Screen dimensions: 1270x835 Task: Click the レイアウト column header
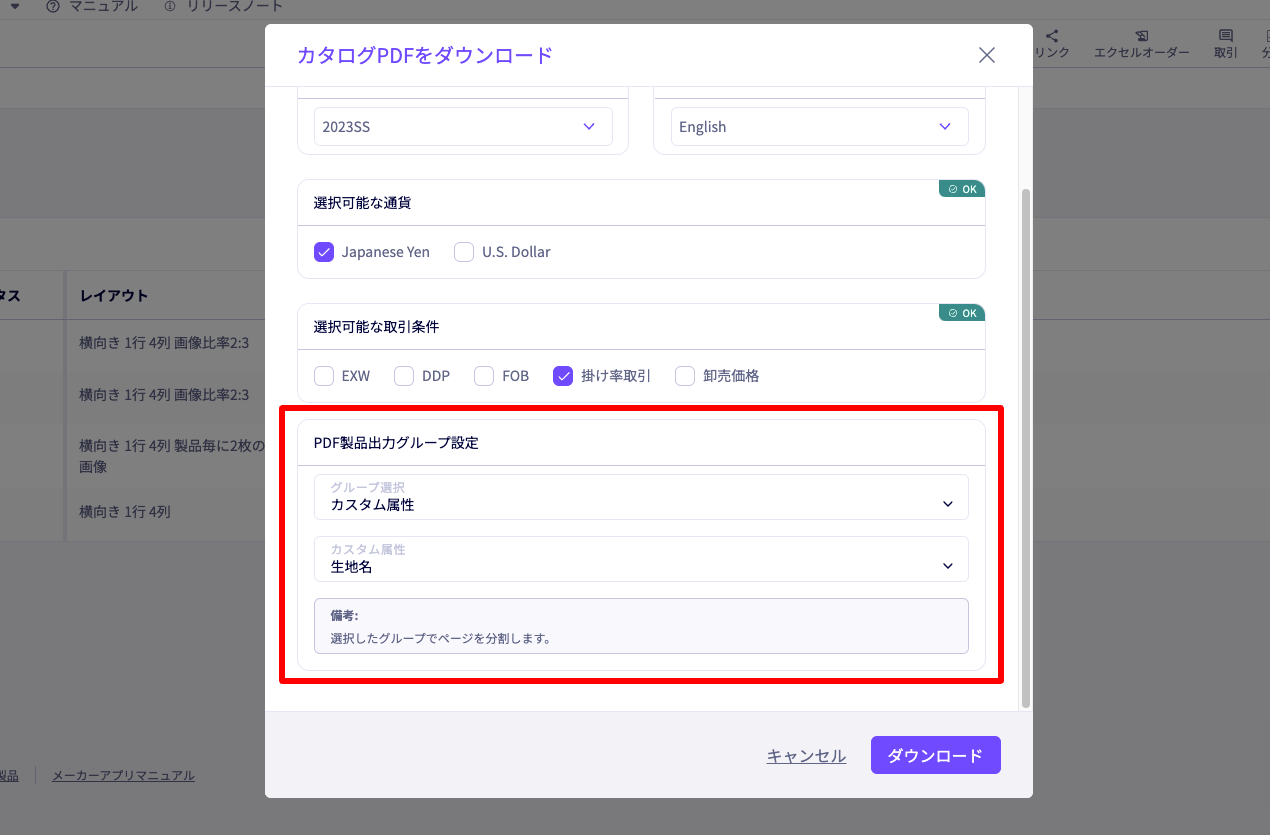click(x=114, y=296)
